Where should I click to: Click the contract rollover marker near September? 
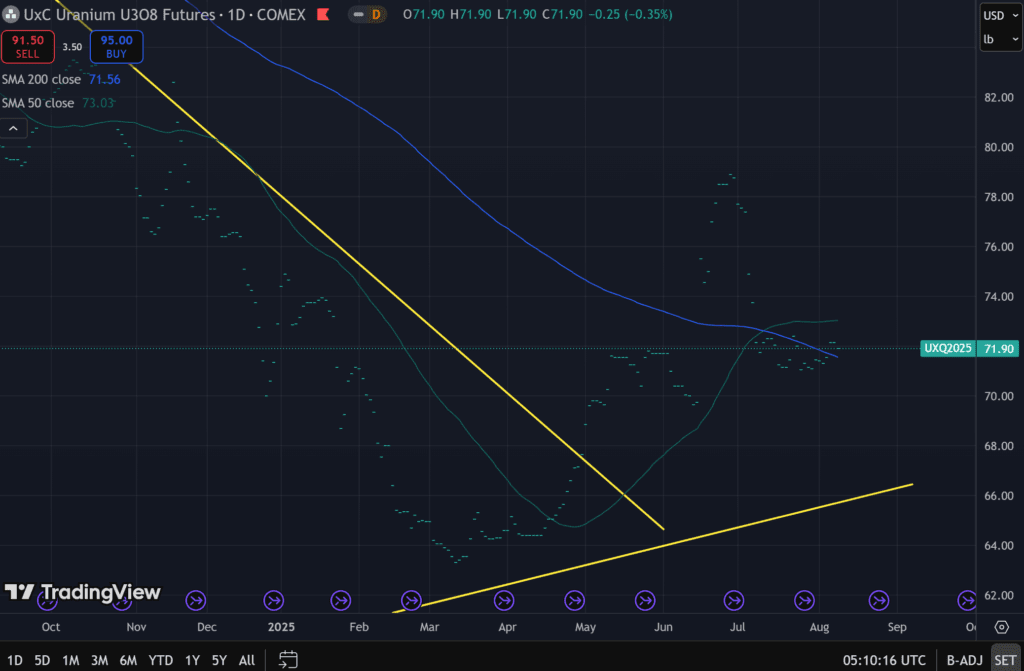[x=879, y=600]
